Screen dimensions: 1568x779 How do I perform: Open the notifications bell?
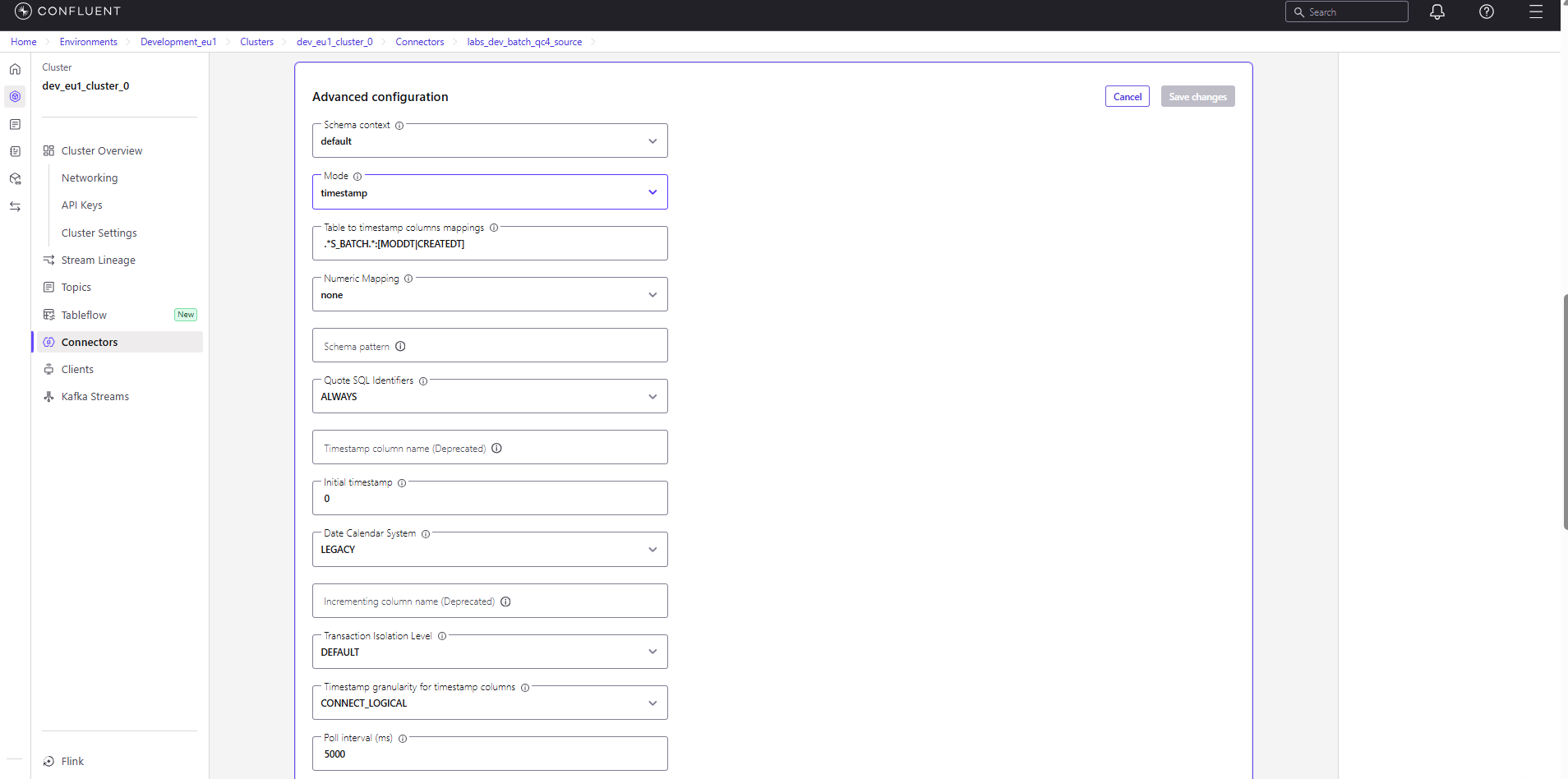[1437, 12]
